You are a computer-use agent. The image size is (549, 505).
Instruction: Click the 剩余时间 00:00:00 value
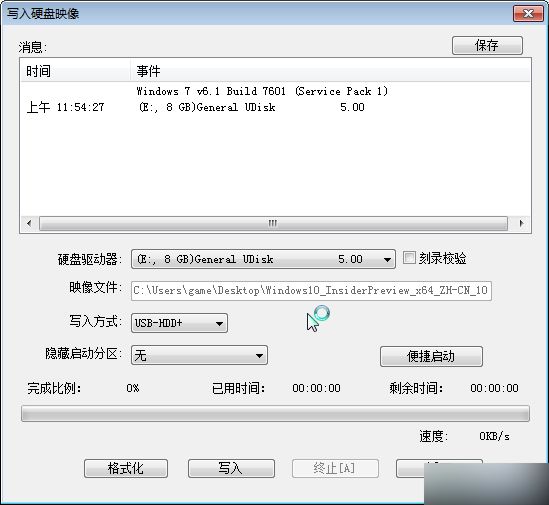(494, 388)
